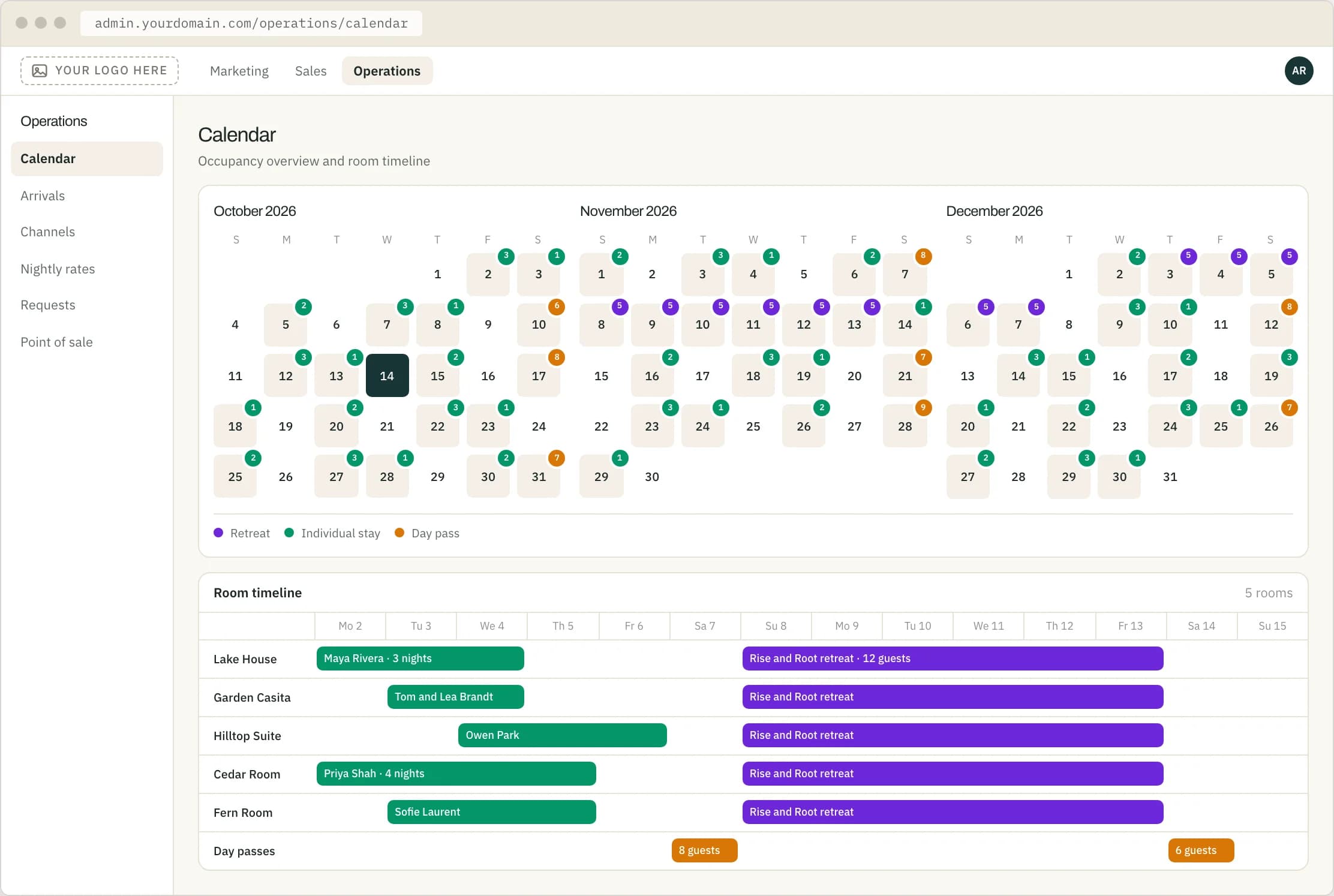Select December 12 in the December calendar
This screenshot has width=1334, height=896.
tap(1271, 324)
